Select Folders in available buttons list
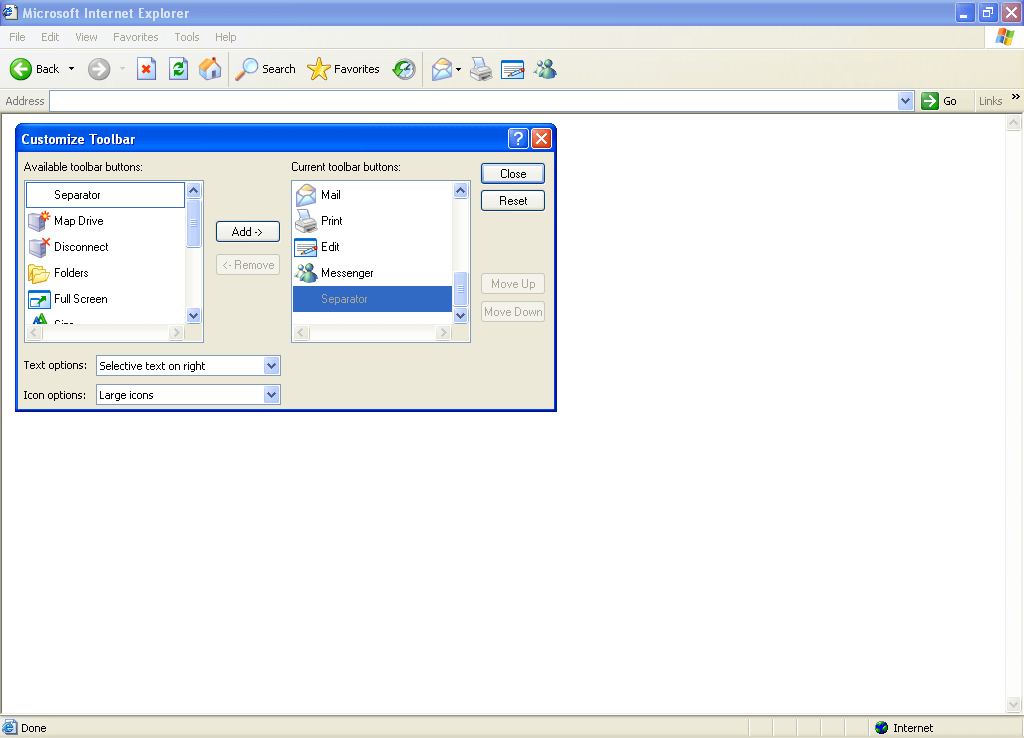Image resolution: width=1024 pixels, height=738 pixels. click(x=105, y=273)
